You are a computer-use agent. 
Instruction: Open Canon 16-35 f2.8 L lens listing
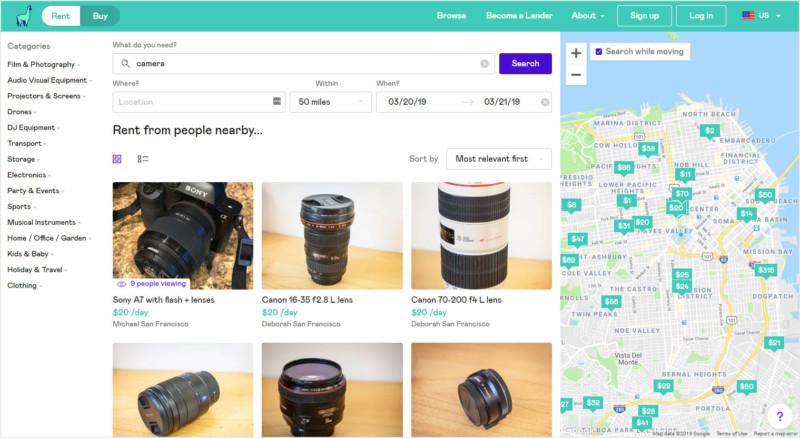(307, 300)
